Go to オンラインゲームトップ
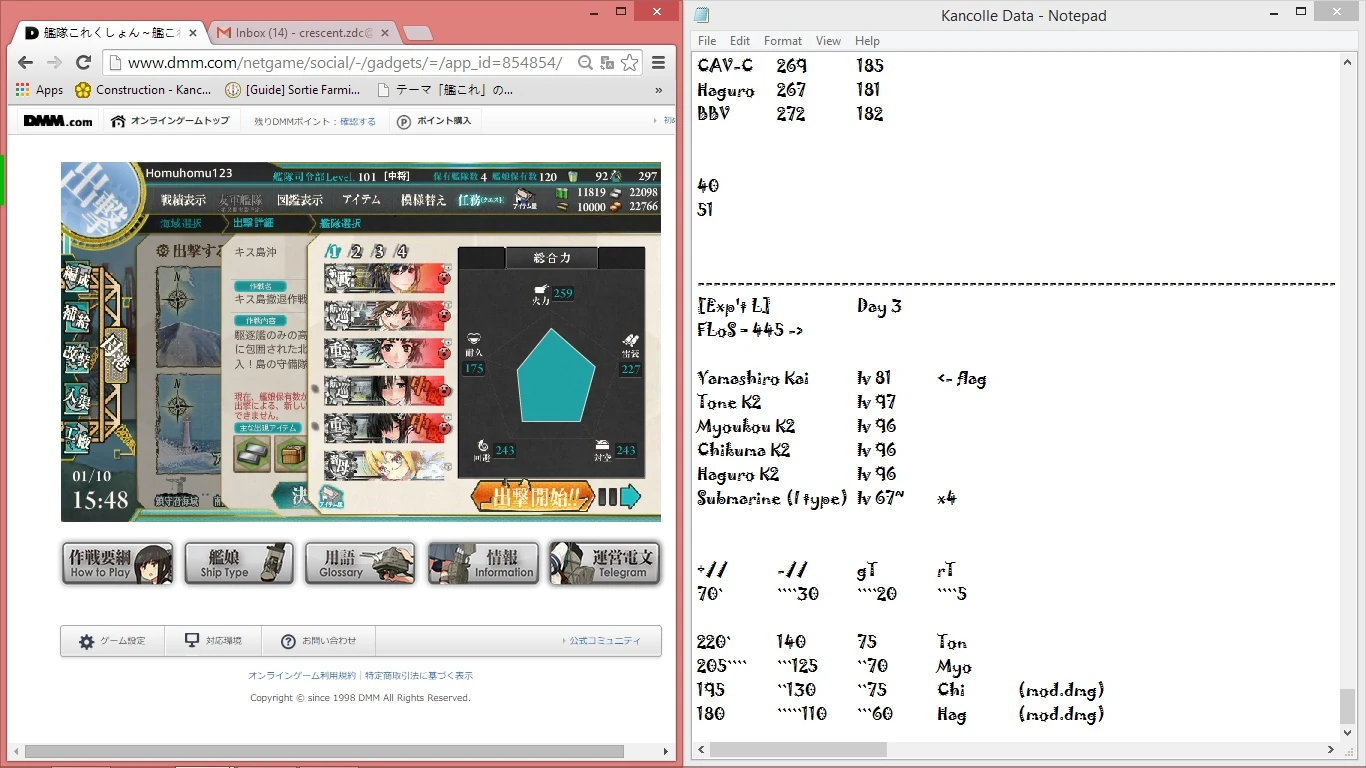Image resolution: width=1366 pixels, height=768 pixels. tap(170, 121)
